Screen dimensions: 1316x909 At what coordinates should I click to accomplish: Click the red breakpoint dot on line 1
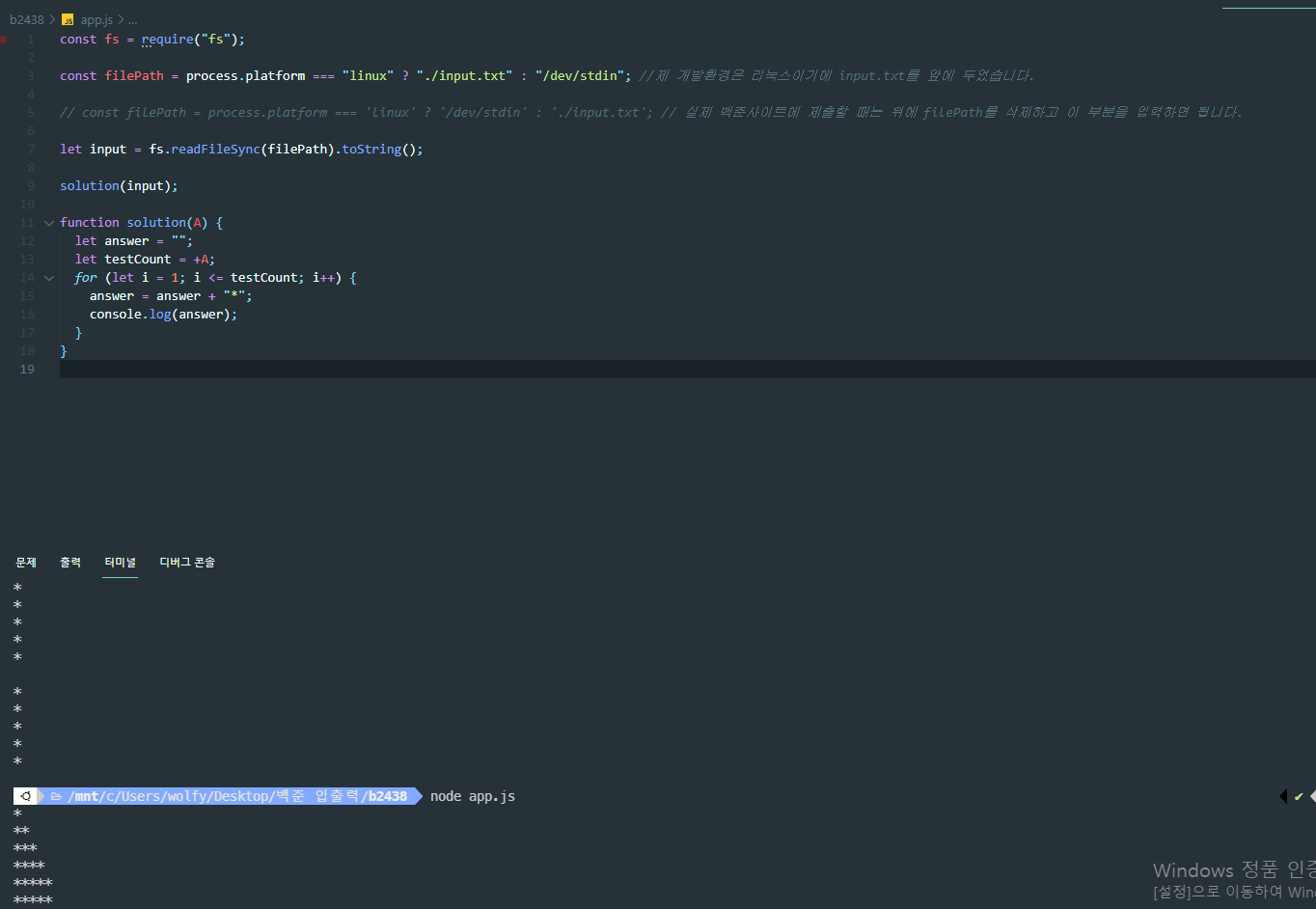coord(4,40)
